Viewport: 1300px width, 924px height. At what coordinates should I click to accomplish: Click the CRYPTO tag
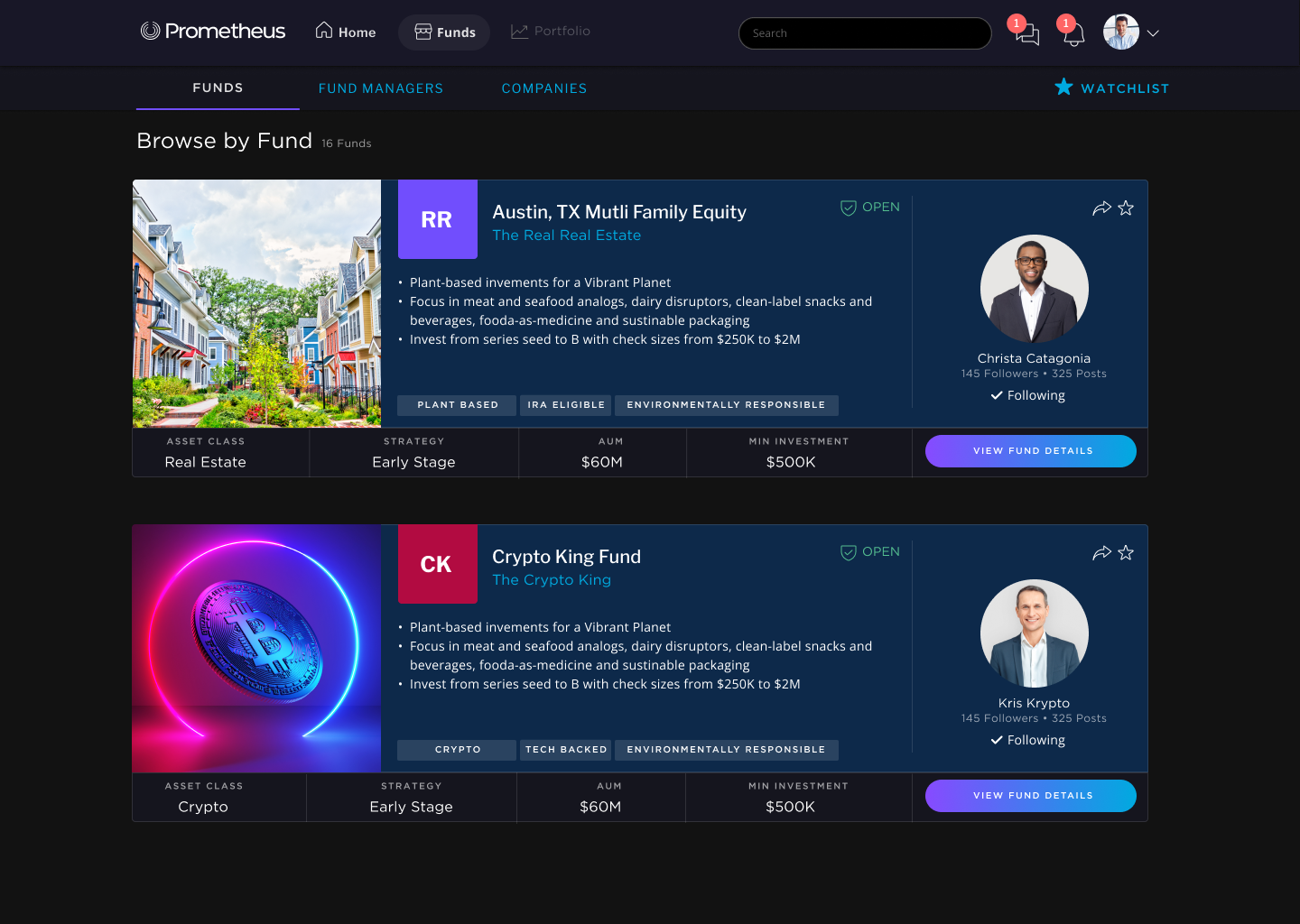457,750
